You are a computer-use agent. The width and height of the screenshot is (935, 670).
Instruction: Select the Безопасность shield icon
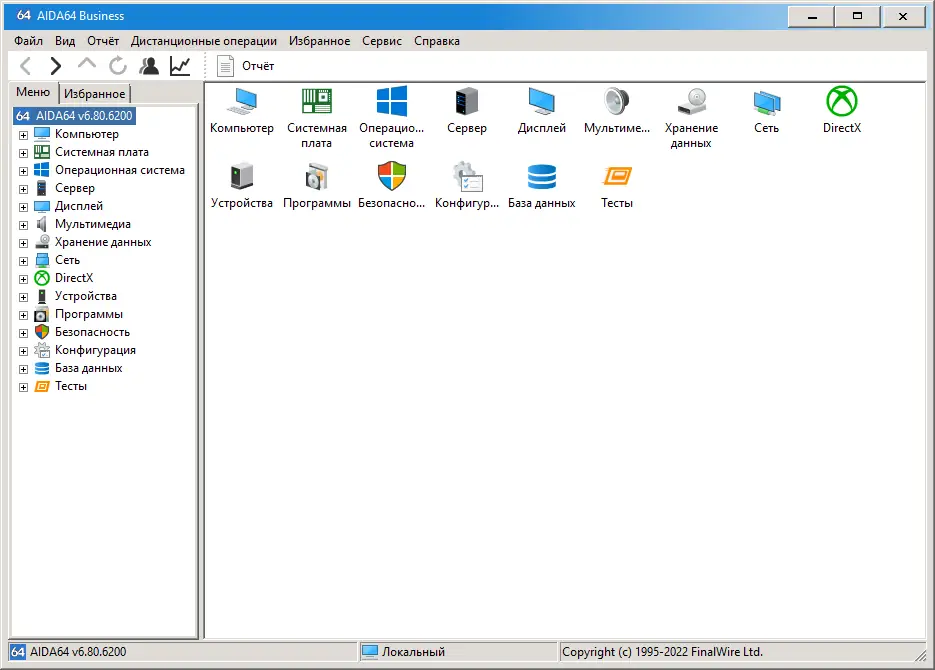coord(391,178)
